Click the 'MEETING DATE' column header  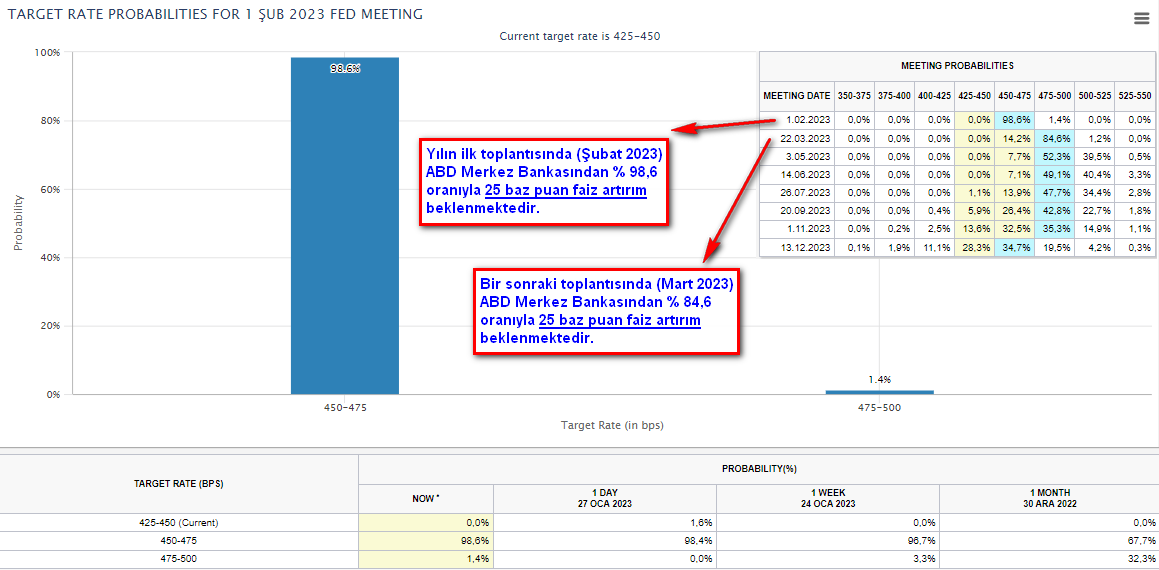click(797, 95)
